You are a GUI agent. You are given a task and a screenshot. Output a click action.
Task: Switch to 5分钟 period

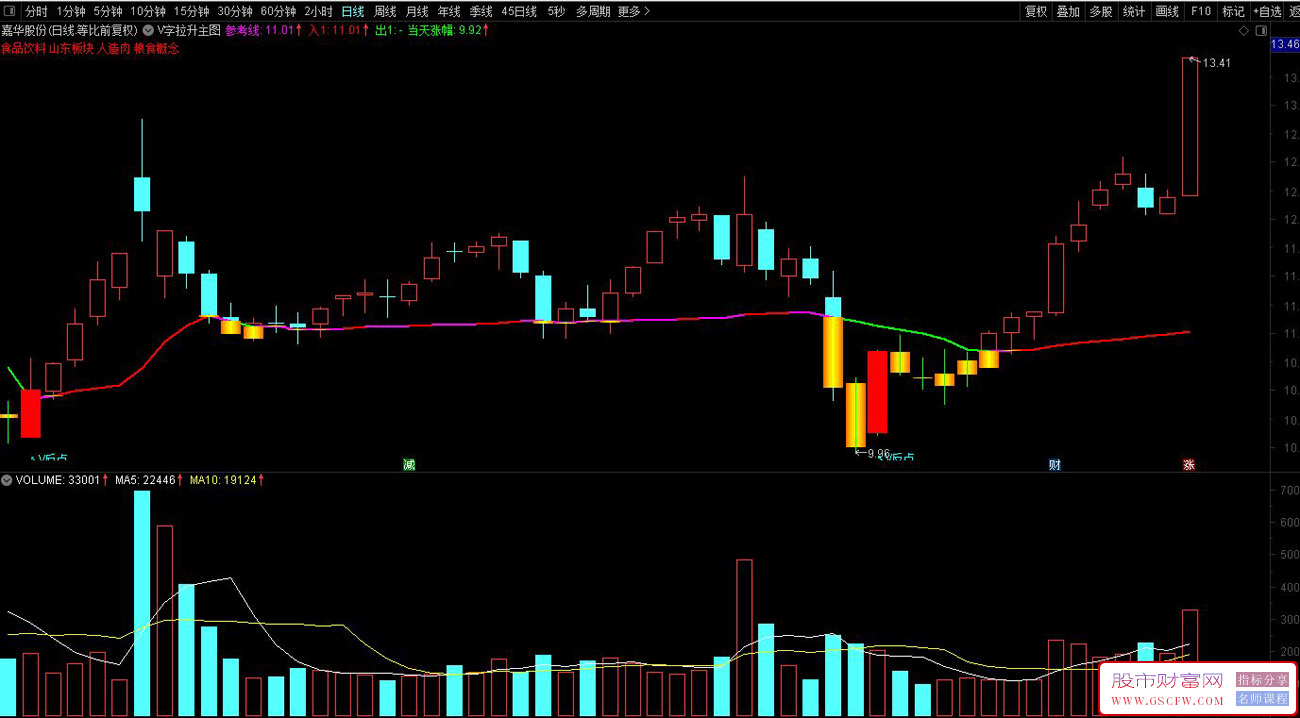click(x=108, y=11)
